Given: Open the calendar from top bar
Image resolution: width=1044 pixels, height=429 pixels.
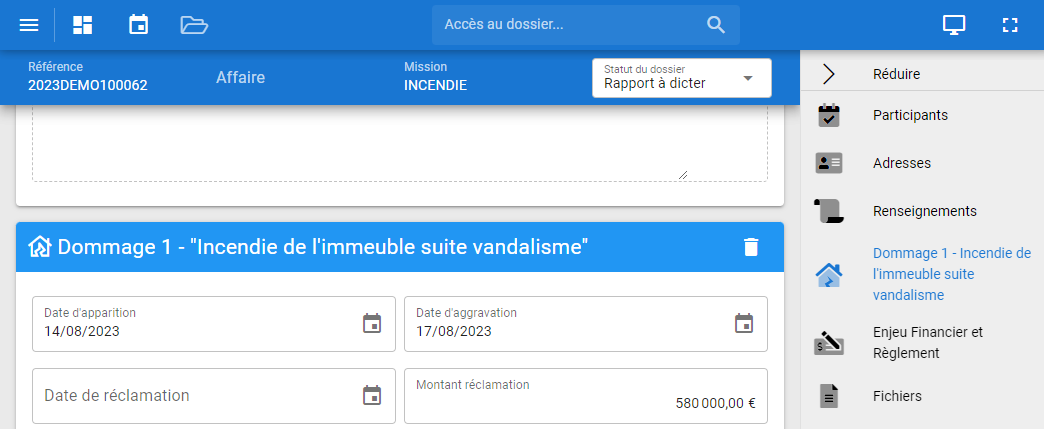Looking at the screenshot, I should (139, 25).
